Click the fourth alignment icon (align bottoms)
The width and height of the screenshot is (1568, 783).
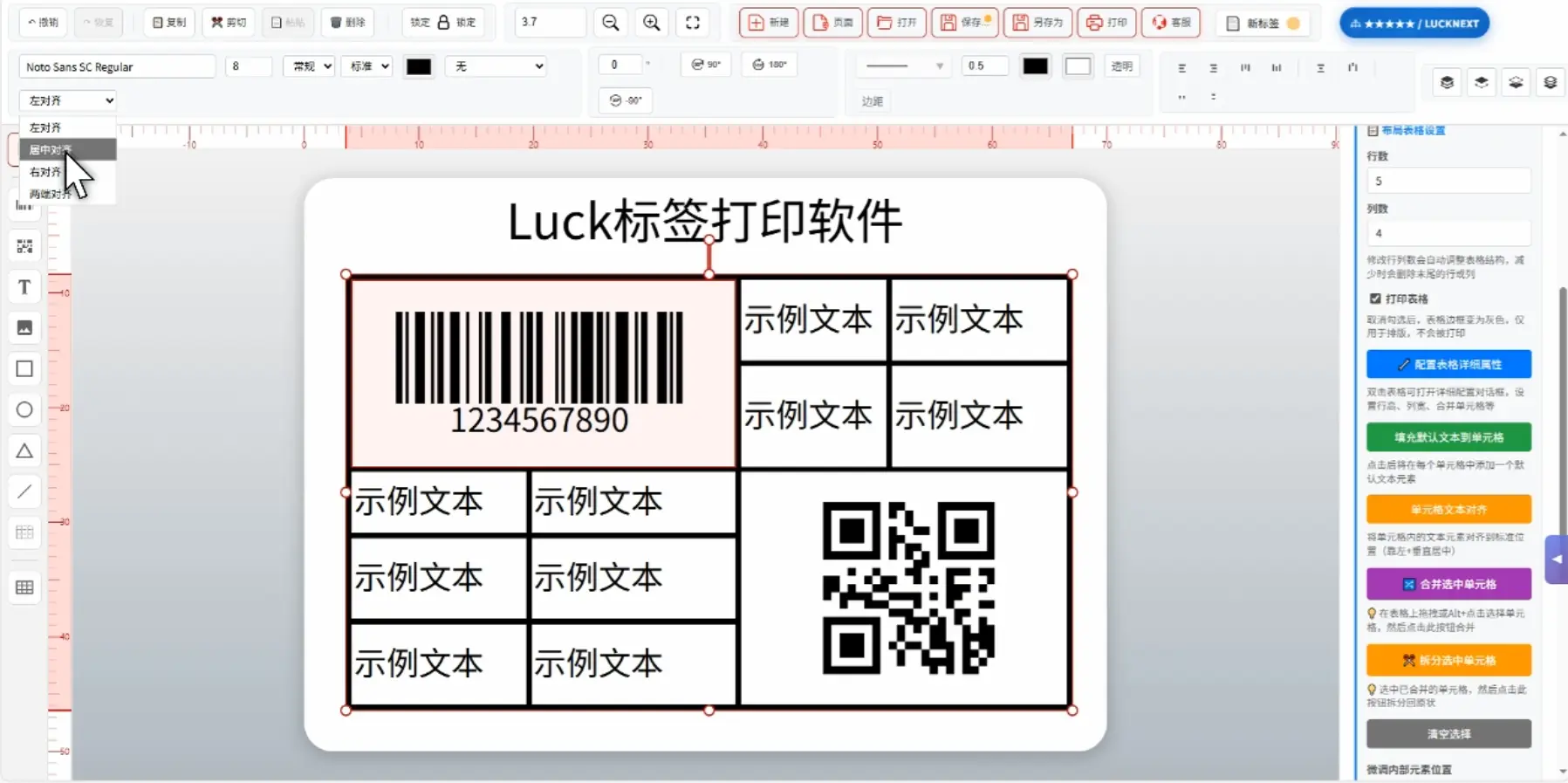point(1277,68)
